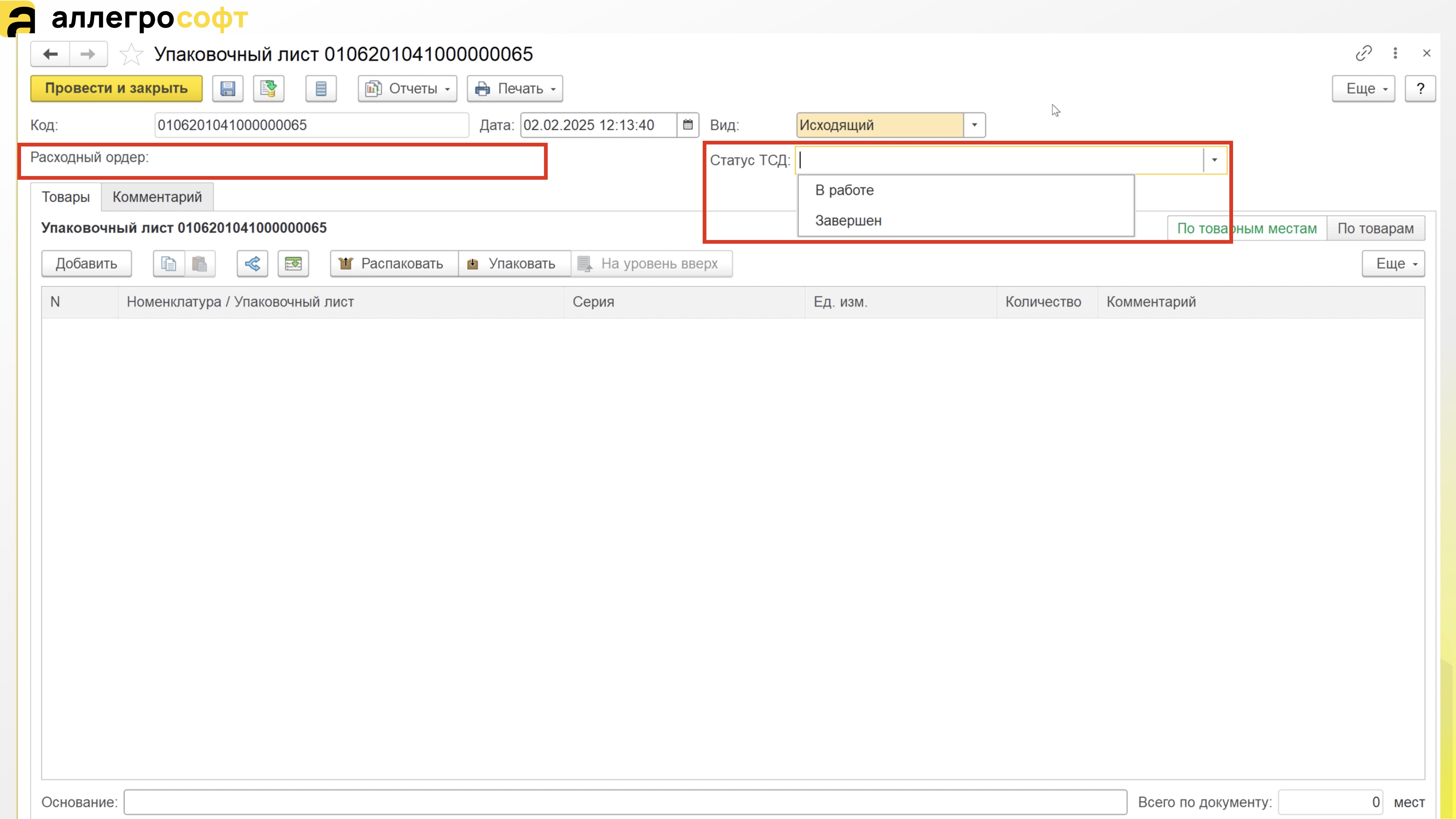
Task: Click the Упаковать button
Action: 514,264
